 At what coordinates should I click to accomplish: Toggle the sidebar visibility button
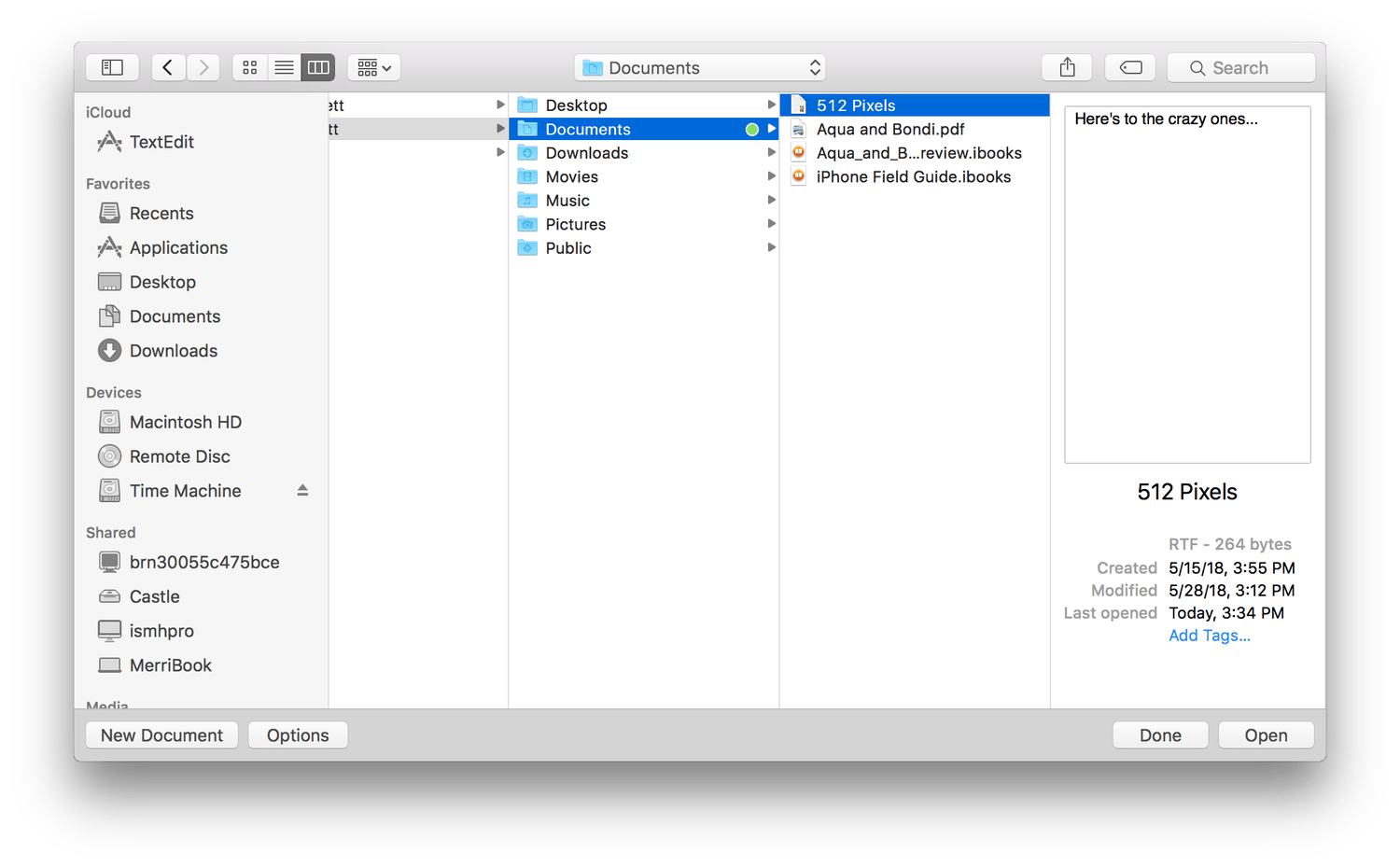[x=112, y=67]
